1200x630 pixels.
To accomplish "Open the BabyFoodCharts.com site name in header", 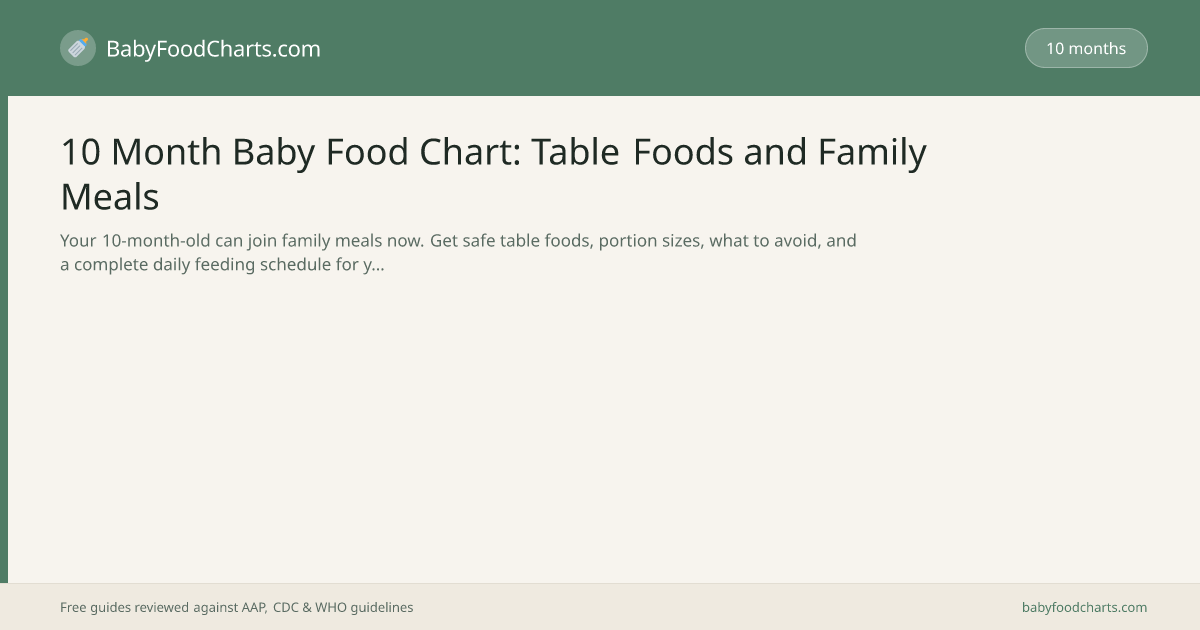I will 213,48.
